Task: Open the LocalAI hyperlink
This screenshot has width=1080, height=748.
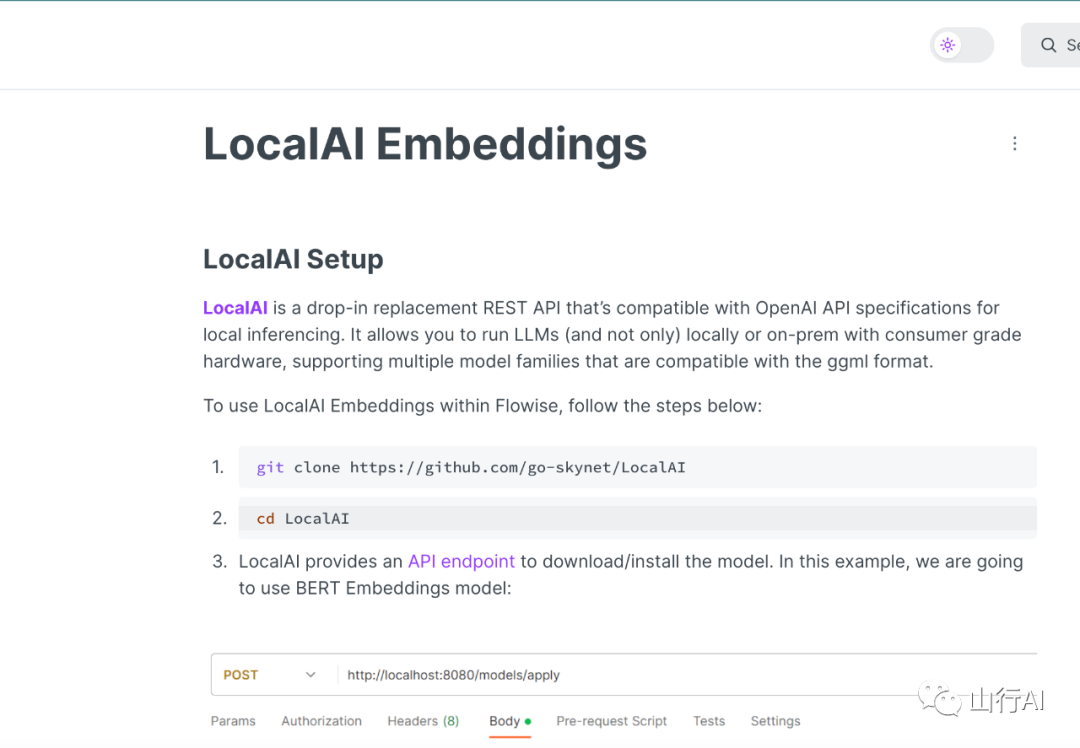Action: click(x=235, y=308)
